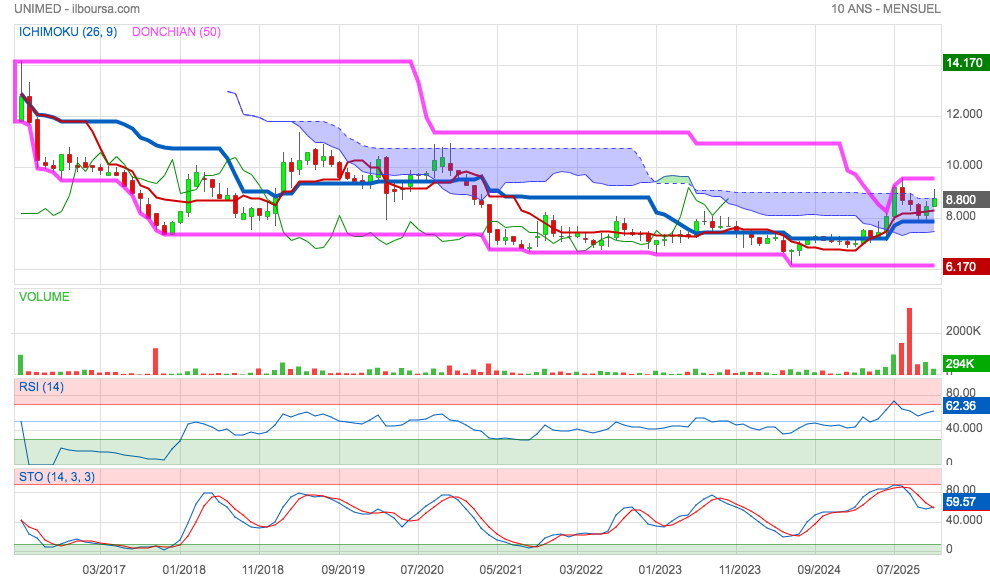Click the tallest red volume bar
The image size is (990, 580).
coord(910,341)
